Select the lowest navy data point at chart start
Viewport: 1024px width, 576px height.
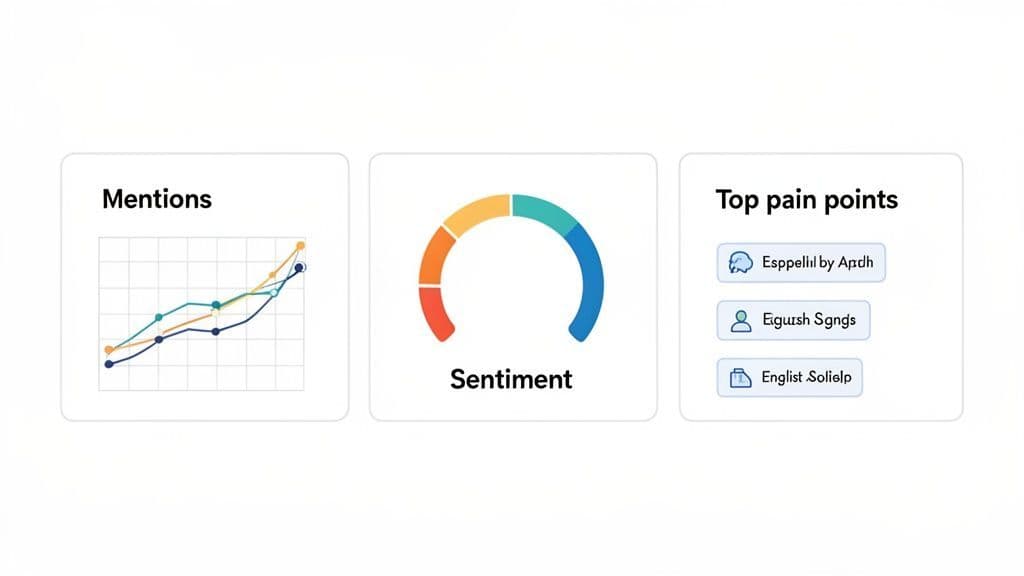tap(109, 363)
